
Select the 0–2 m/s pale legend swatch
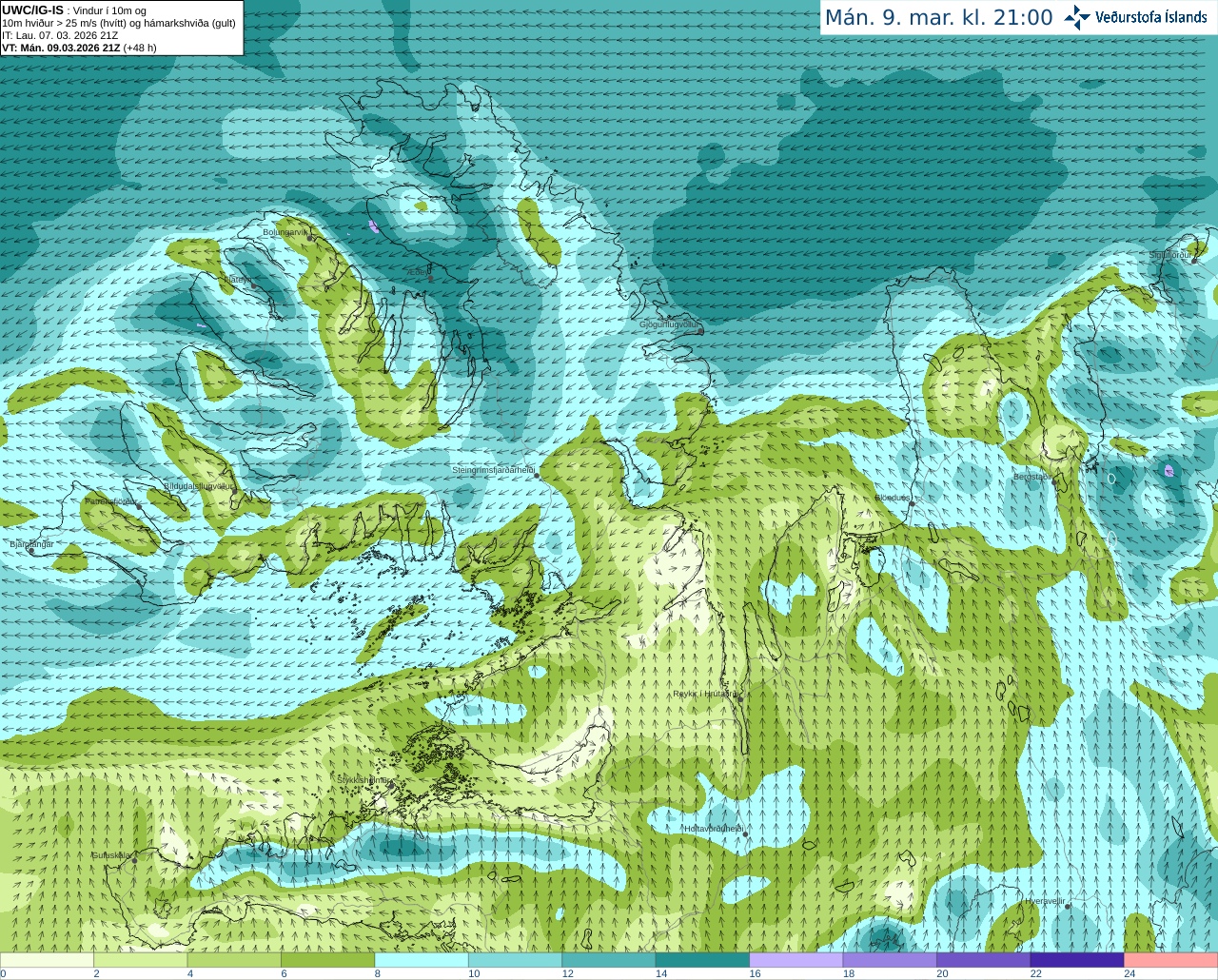[47, 960]
